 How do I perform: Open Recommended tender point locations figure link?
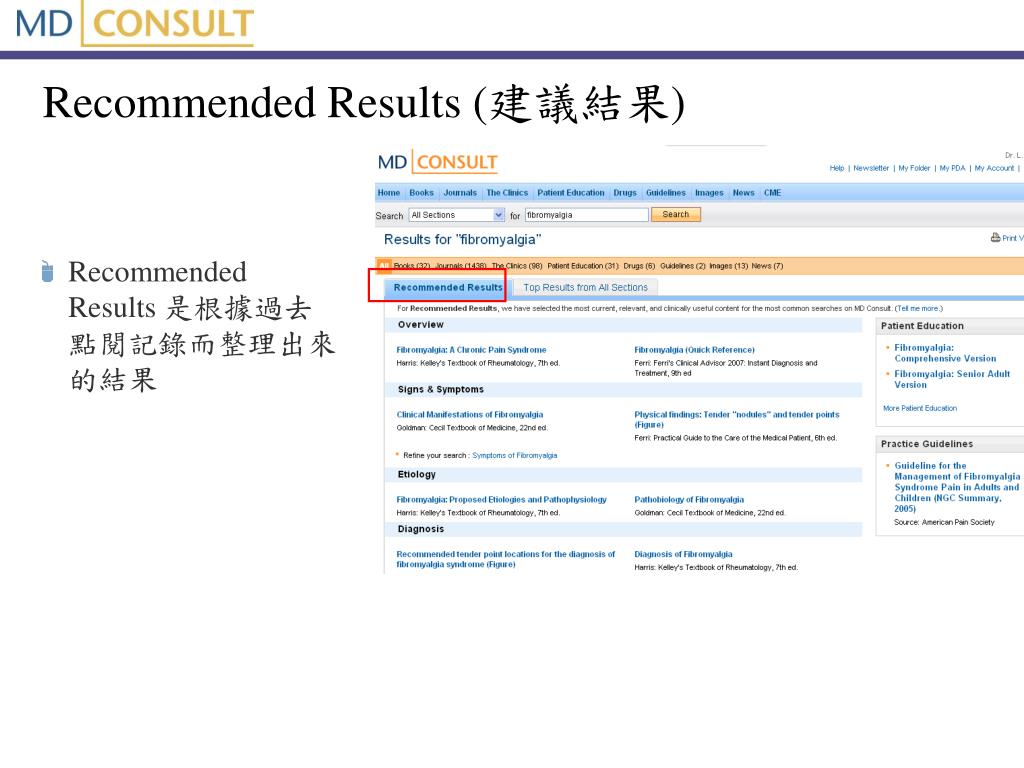(x=505, y=559)
